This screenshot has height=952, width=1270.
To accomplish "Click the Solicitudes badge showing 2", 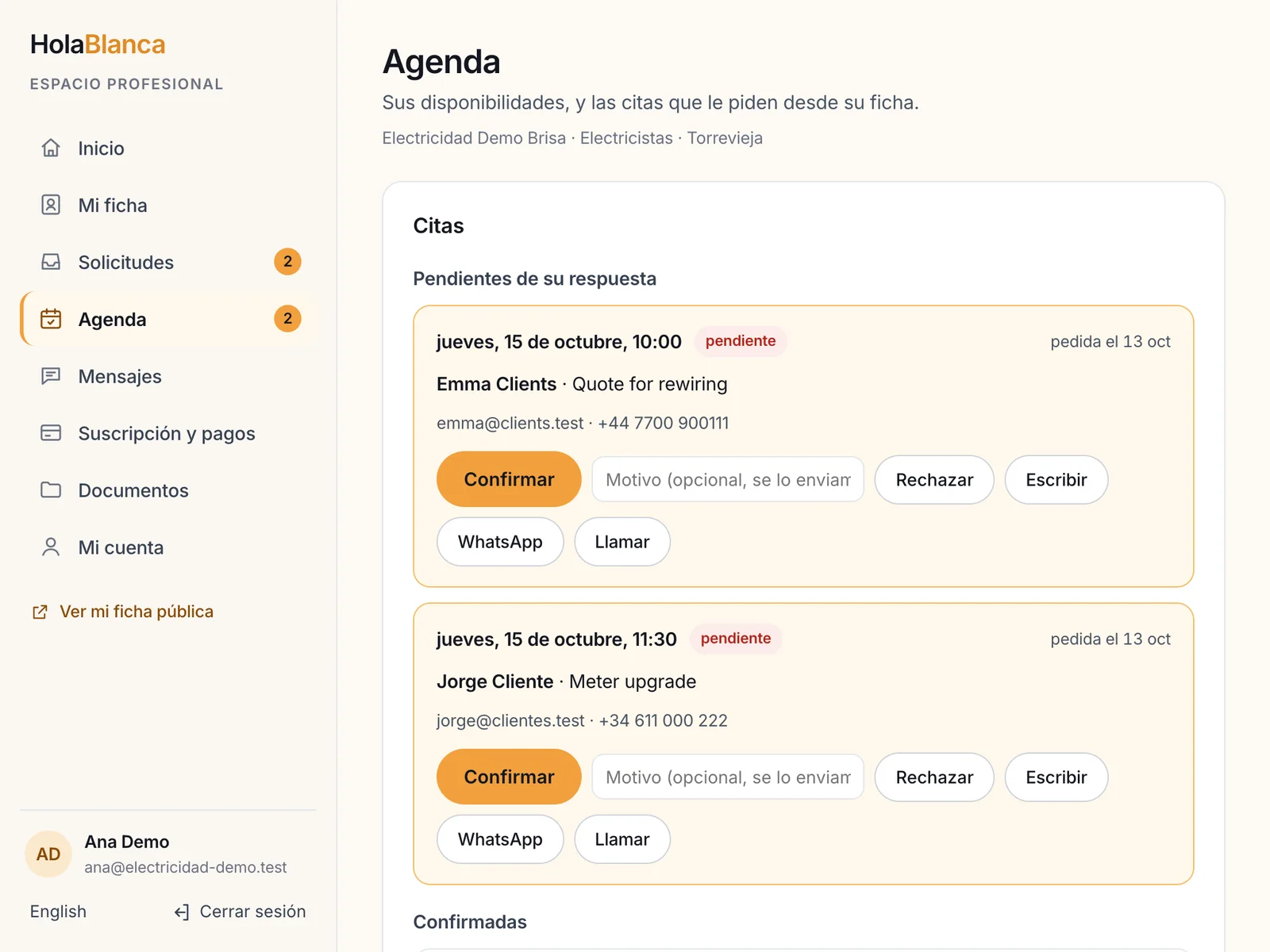I will click(287, 262).
